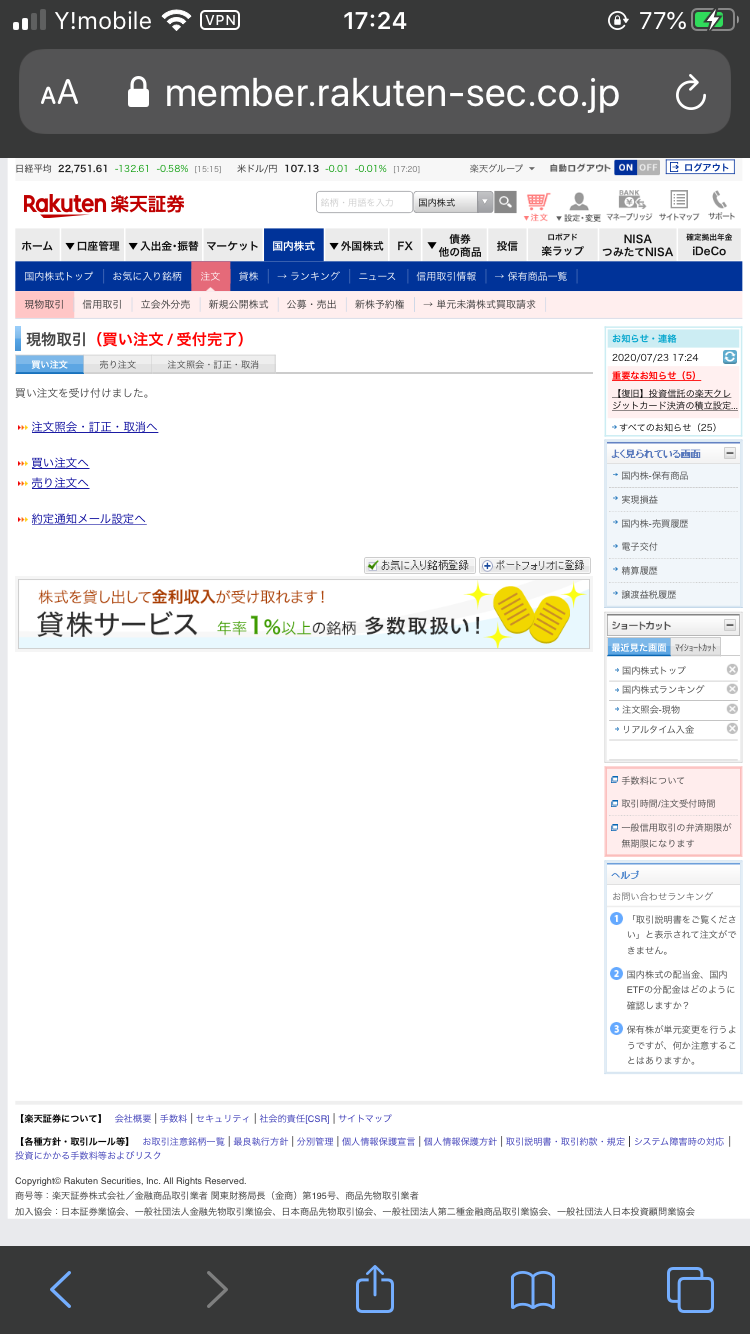Open お気に入り銘柄 in submenu
Image resolution: width=750 pixels, height=1334 pixels.
point(147,276)
